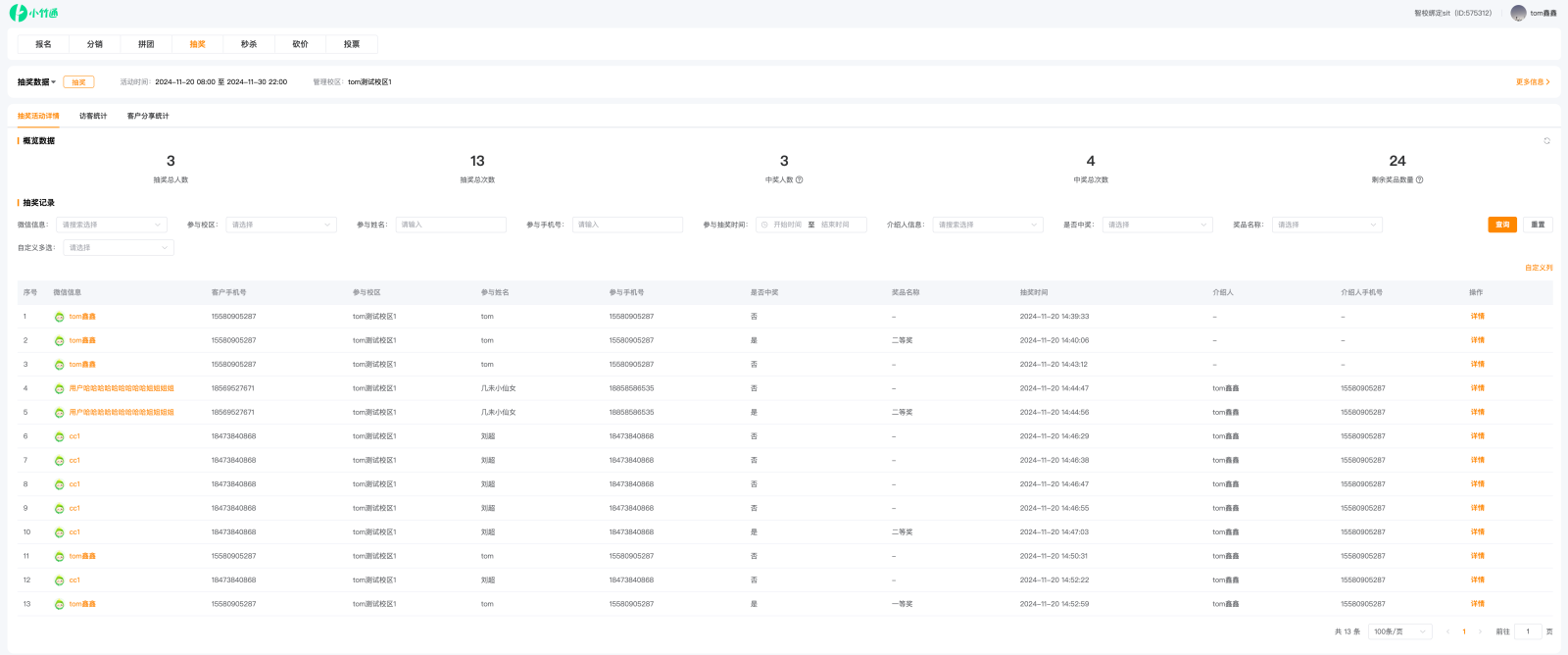This screenshot has height=655, width=1568.
Task: Click the page 1 pagination number
Action: [1464, 631]
